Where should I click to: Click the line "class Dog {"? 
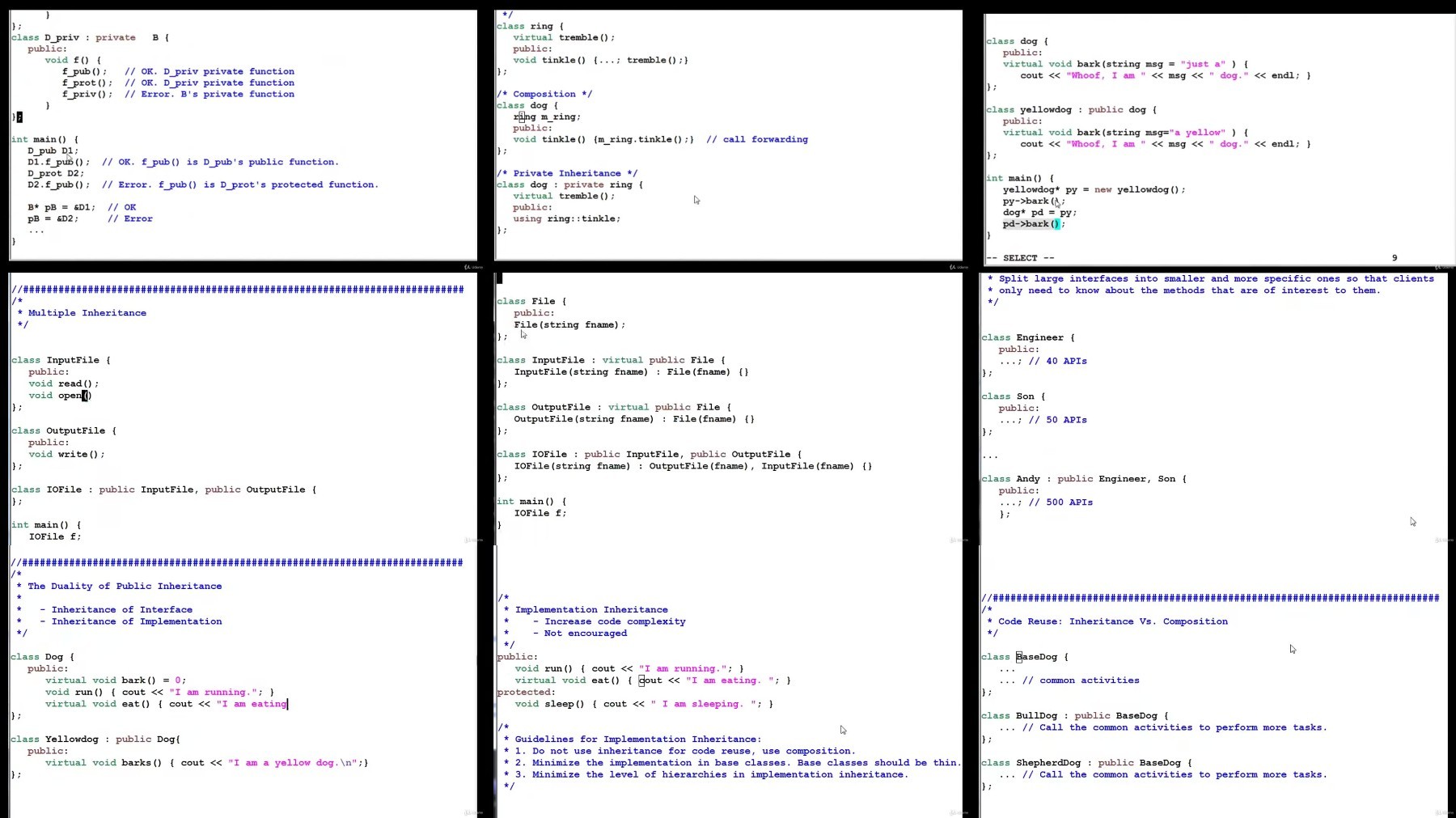43,657
